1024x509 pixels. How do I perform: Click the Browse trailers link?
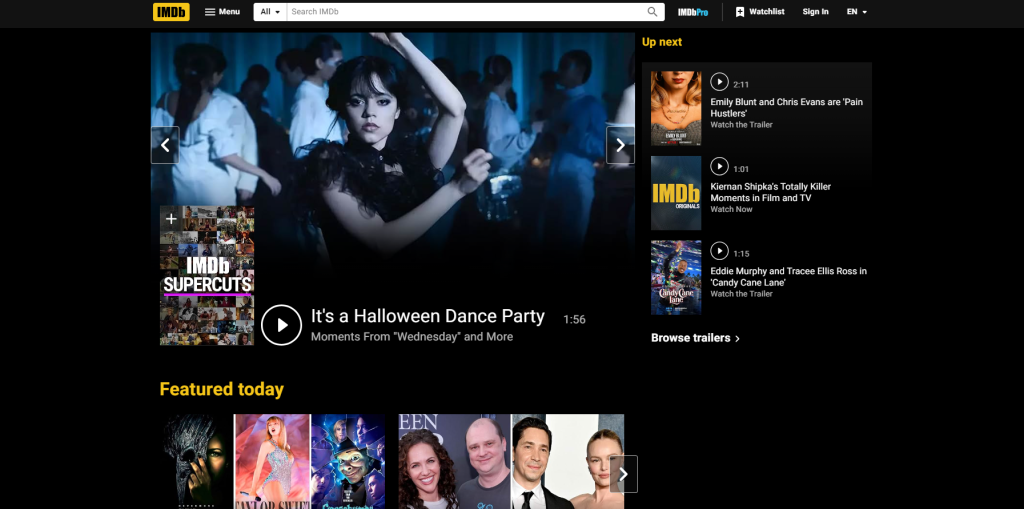click(x=695, y=338)
